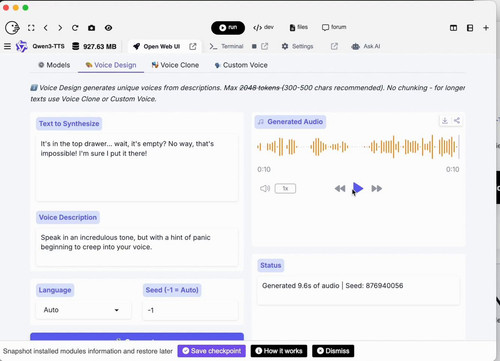The width and height of the screenshot is (500, 361).
Task: Toggle the audio volume speaker icon
Action: pyautogui.click(x=265, y=189)
